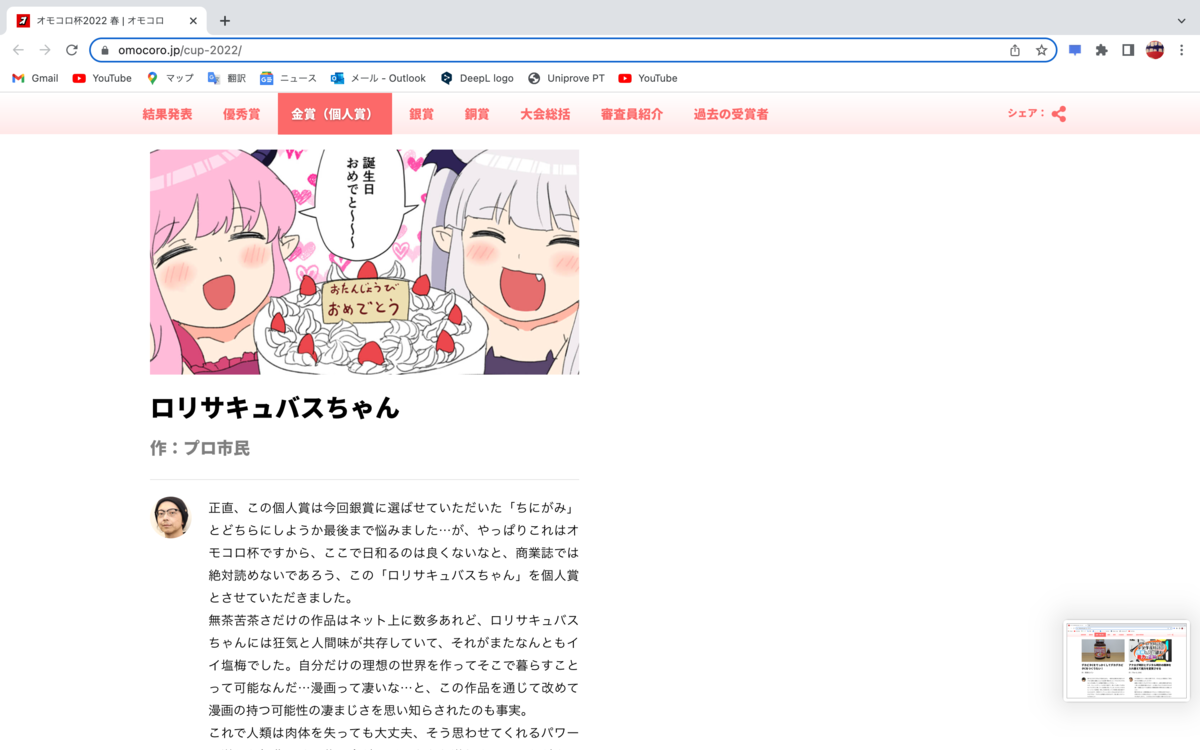Go to the 過去の受賞者 section
Image resolution: width=1200 pixels, height=750 pixels.
coord(731,114)
